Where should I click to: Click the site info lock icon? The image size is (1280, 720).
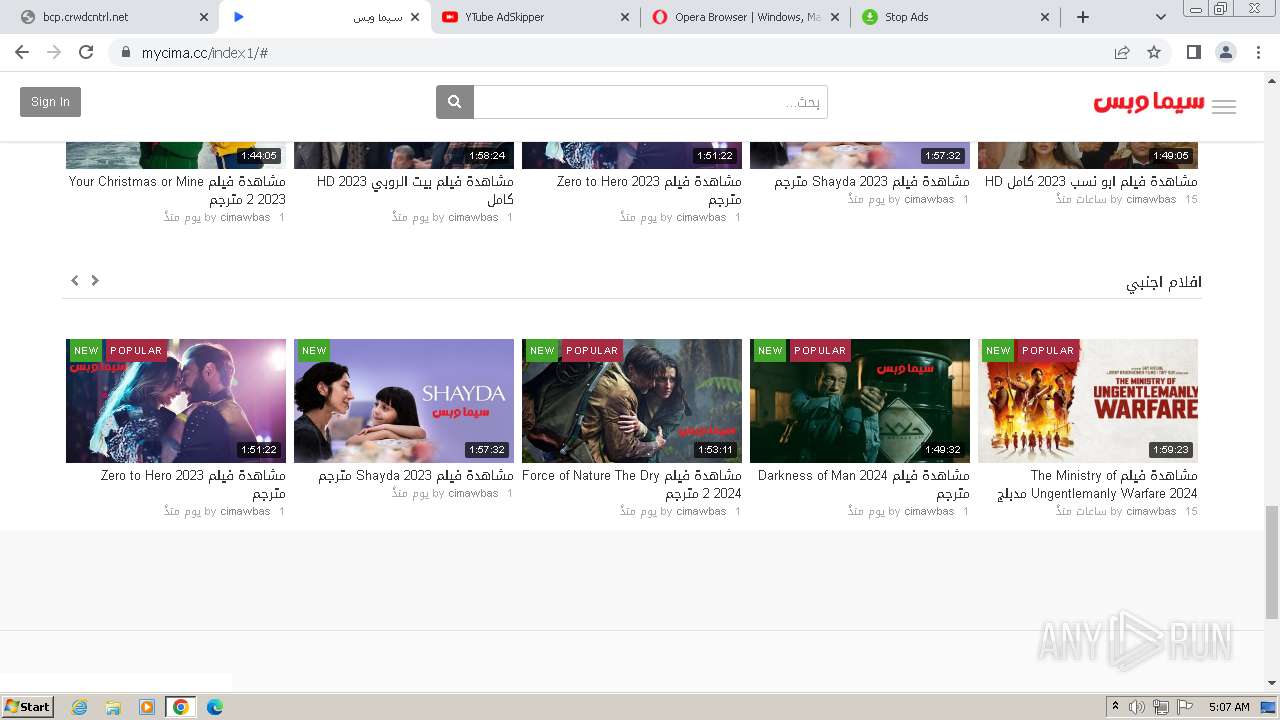tap(126, 52)
